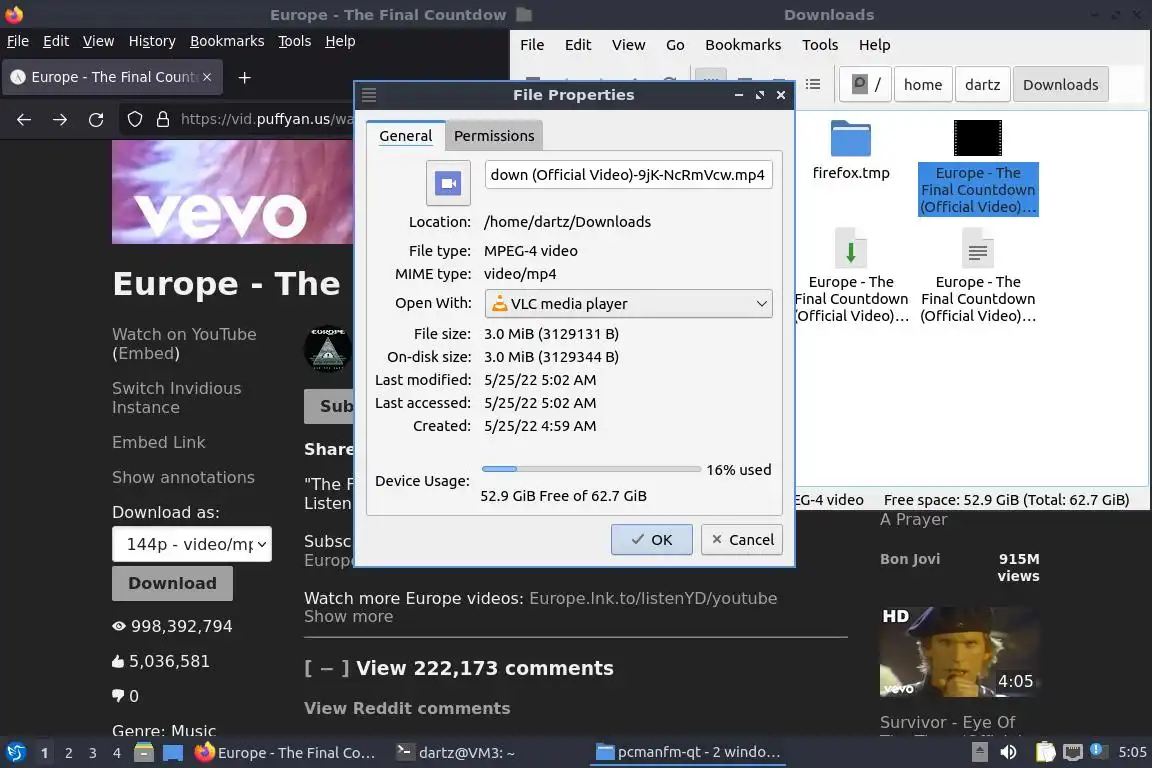Click Show annotations link
Screen dimensions: 1152x768
(x=183, y=478)
